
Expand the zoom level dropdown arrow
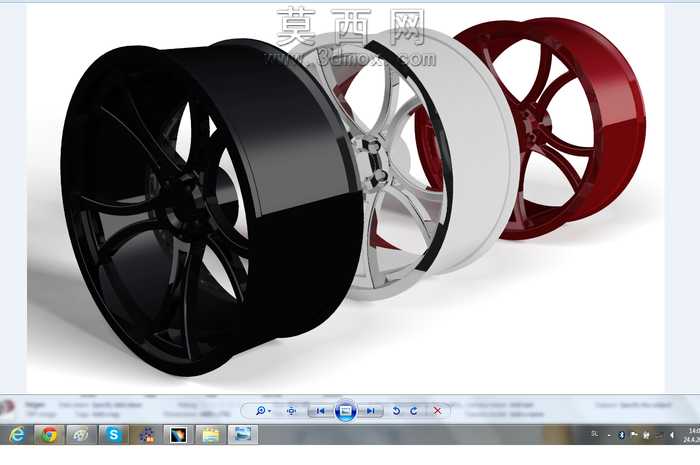click(x=270, y=411)
